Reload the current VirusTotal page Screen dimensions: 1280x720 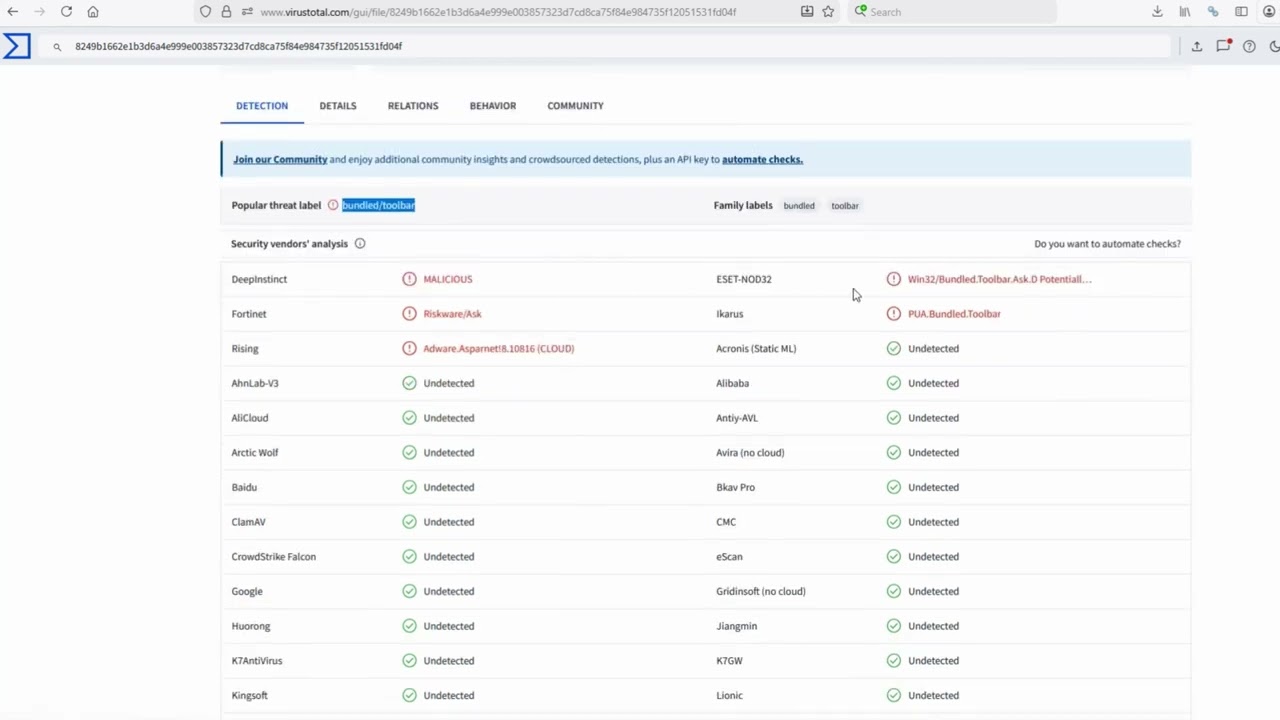pos(66,12)
